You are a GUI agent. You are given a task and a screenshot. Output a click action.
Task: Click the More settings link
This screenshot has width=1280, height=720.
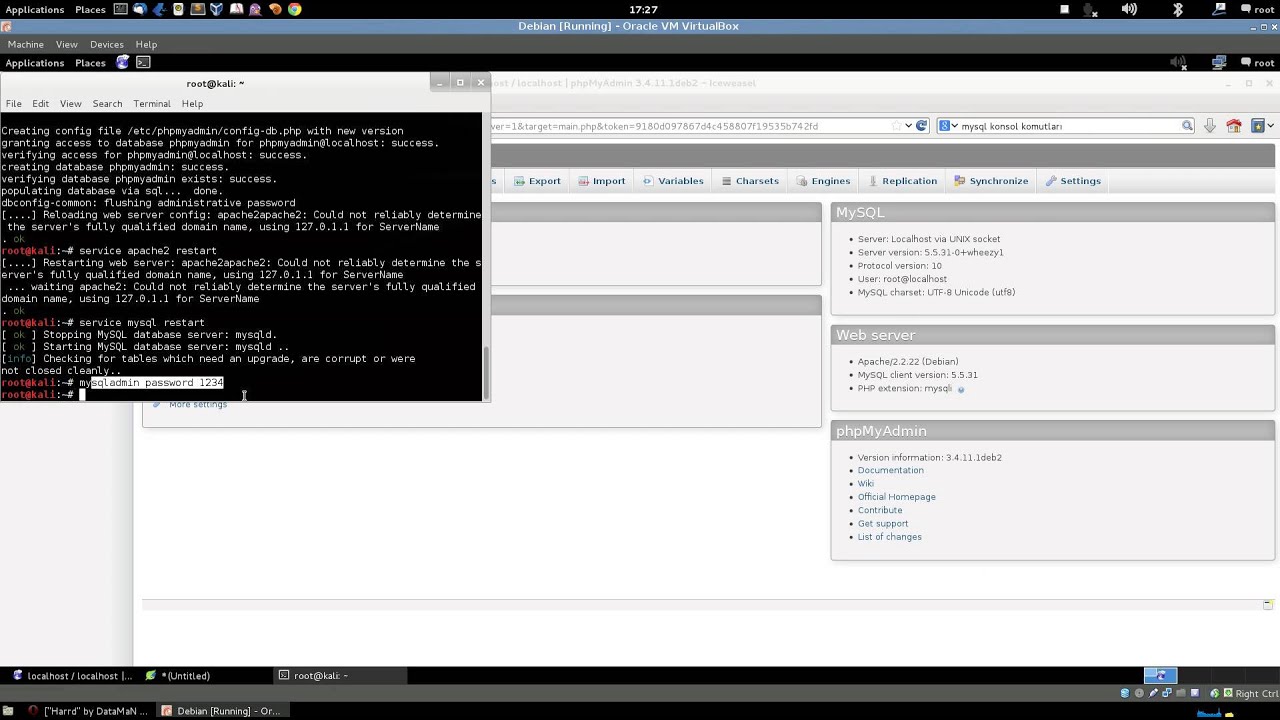click(198, 404)
